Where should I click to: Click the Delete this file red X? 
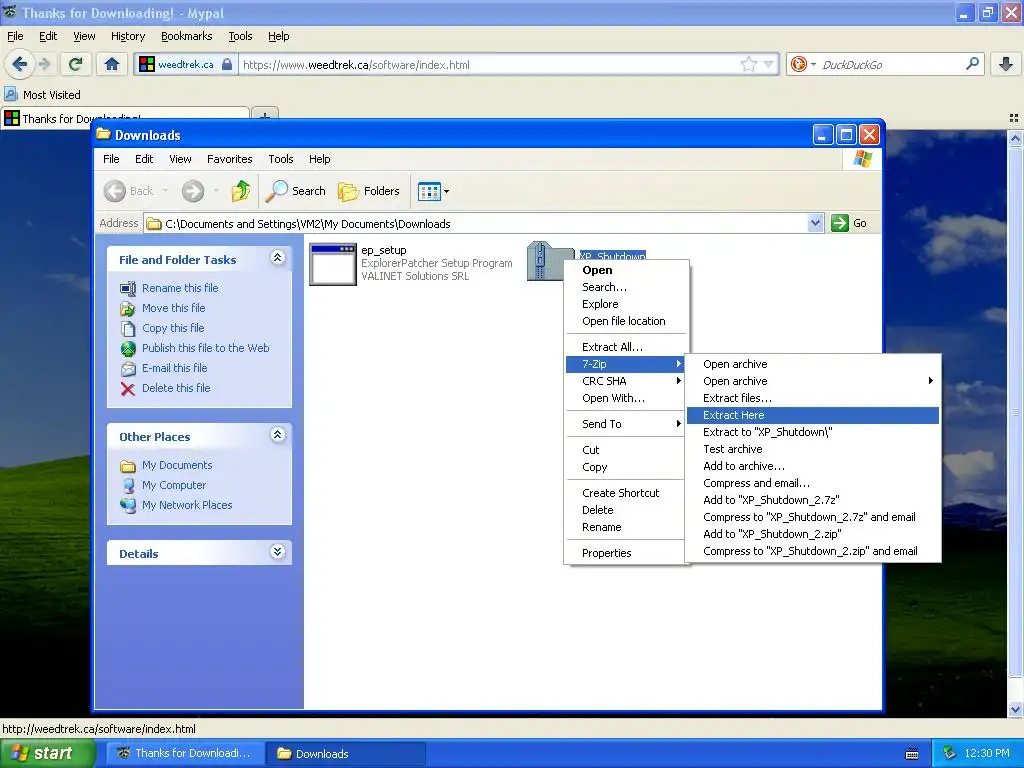pyautogui.click(x=128, y=389)
